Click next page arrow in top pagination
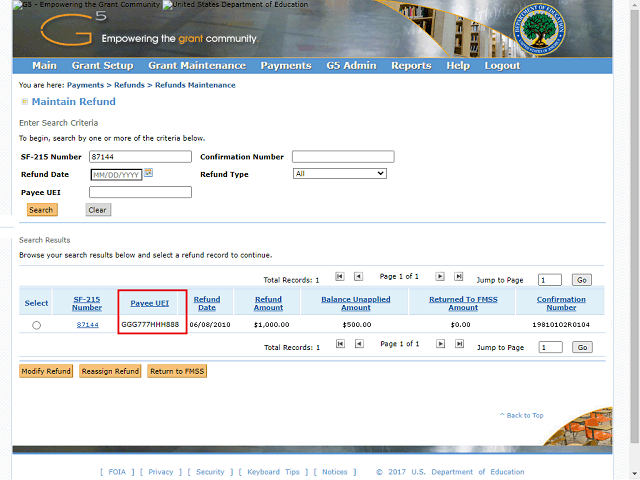This screenshot has width=640, height=480. (441, 277)
